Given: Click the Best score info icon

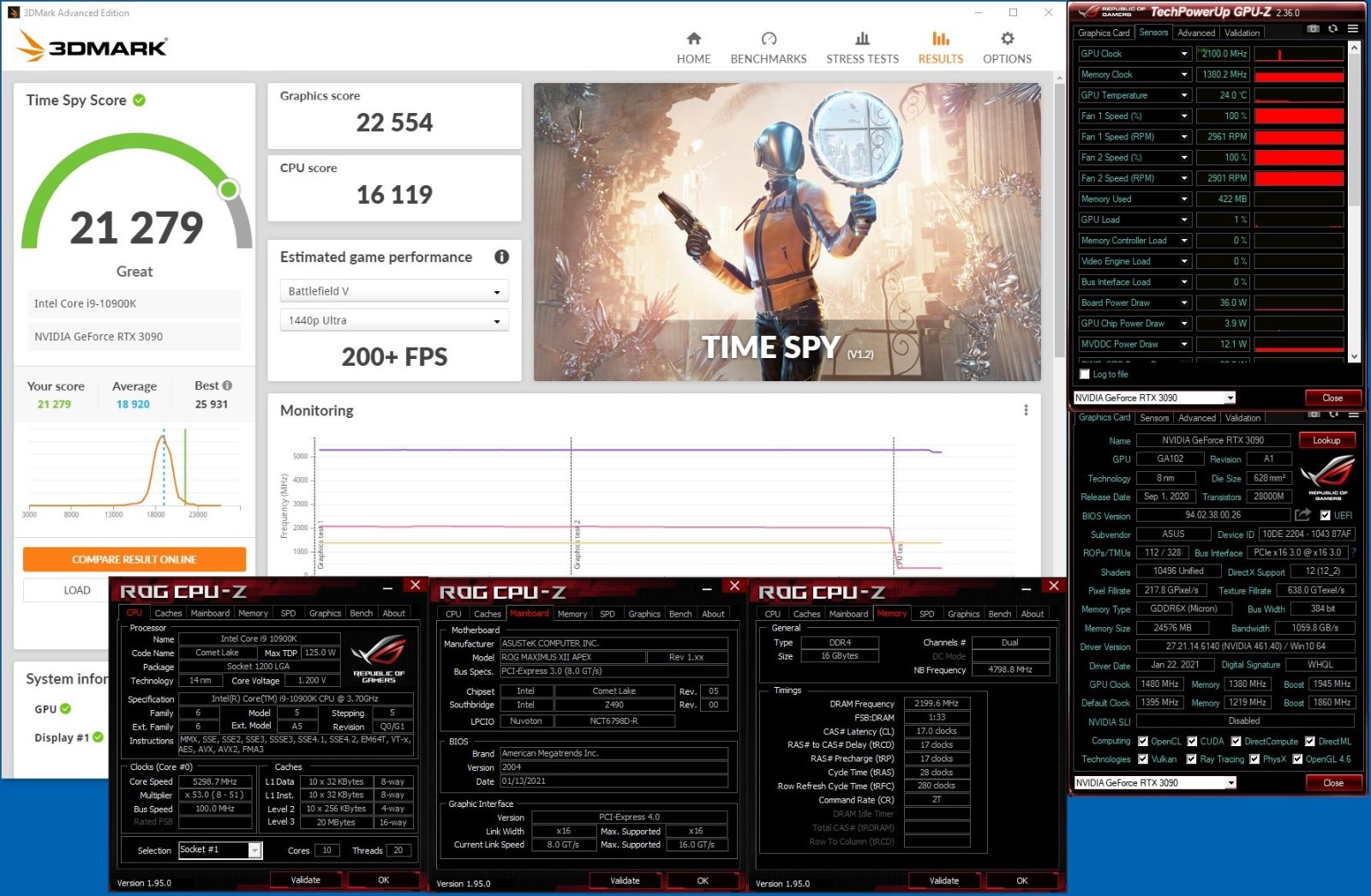Looking at the screenshot, I should click(227, 385).
